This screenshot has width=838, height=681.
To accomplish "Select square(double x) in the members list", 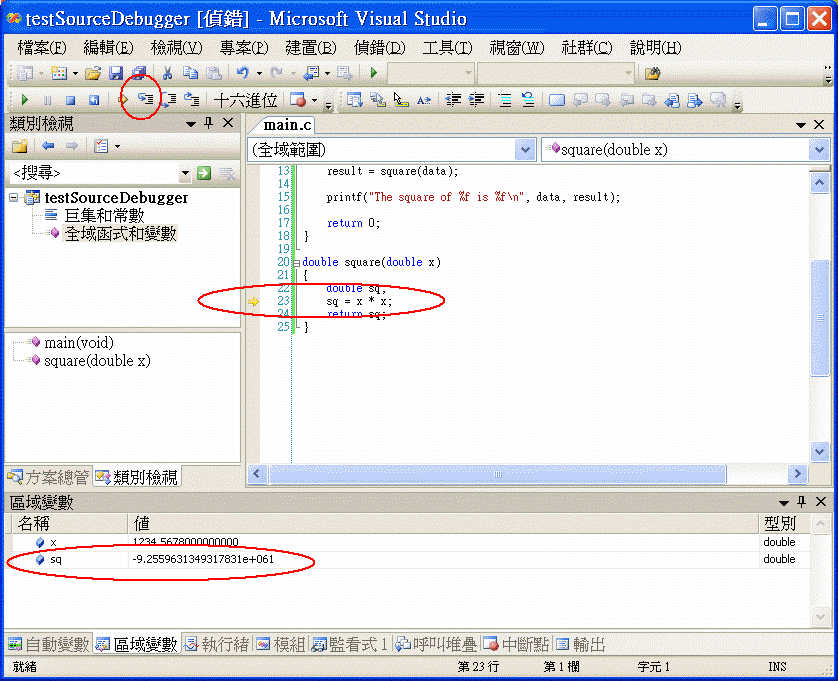I will (97, 361).
